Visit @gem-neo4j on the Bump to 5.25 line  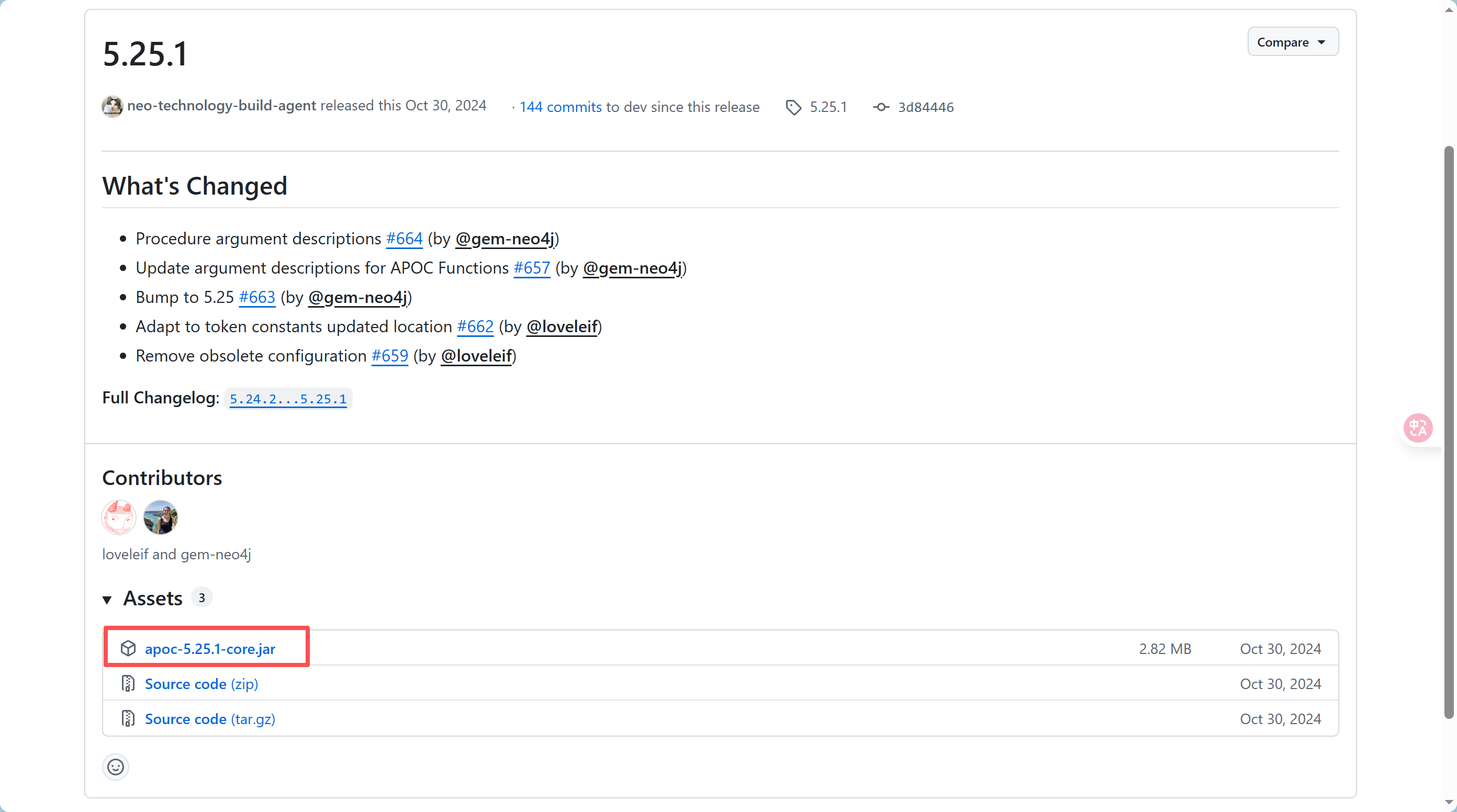(x=358, y=297)
